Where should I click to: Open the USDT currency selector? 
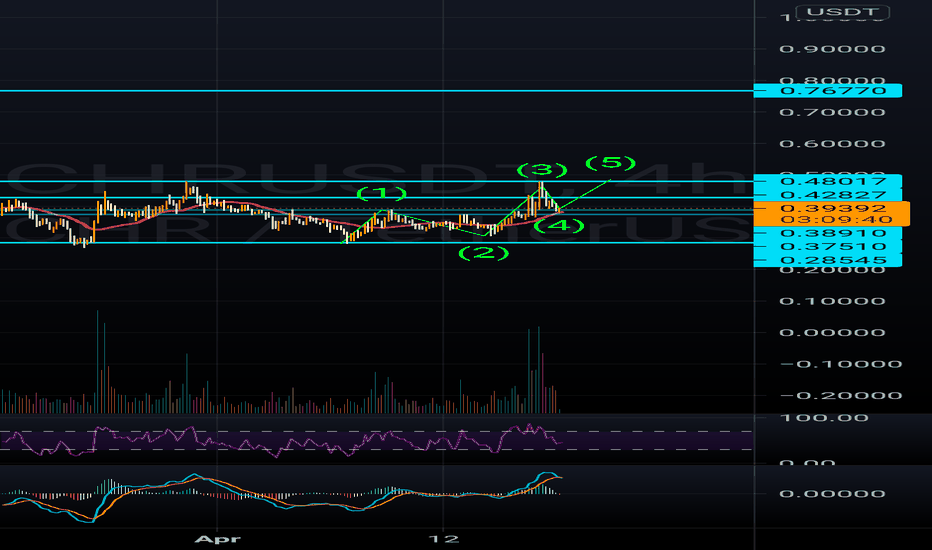click(x=843, y=12)
